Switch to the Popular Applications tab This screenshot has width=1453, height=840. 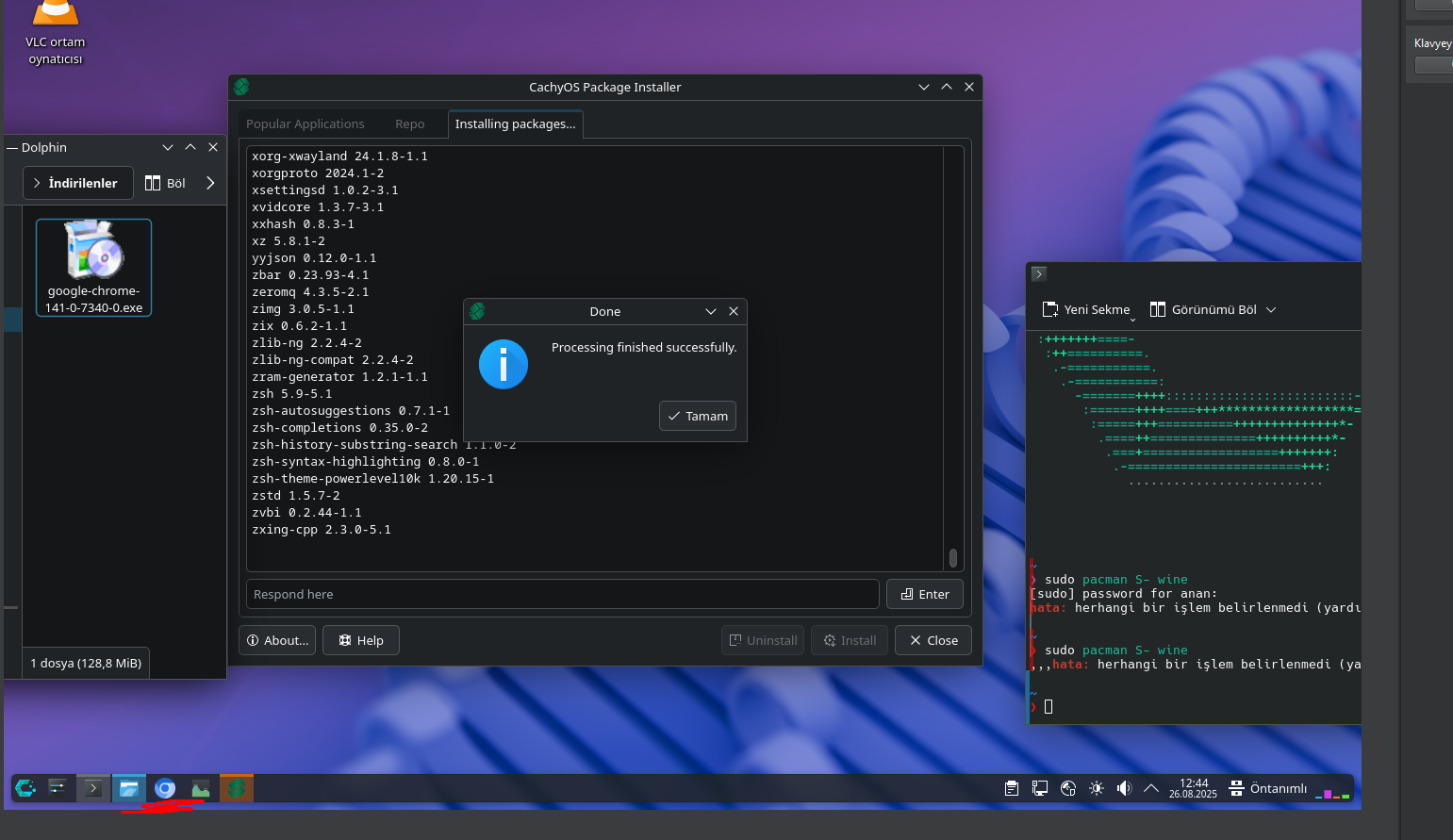(x=305, y=124)
